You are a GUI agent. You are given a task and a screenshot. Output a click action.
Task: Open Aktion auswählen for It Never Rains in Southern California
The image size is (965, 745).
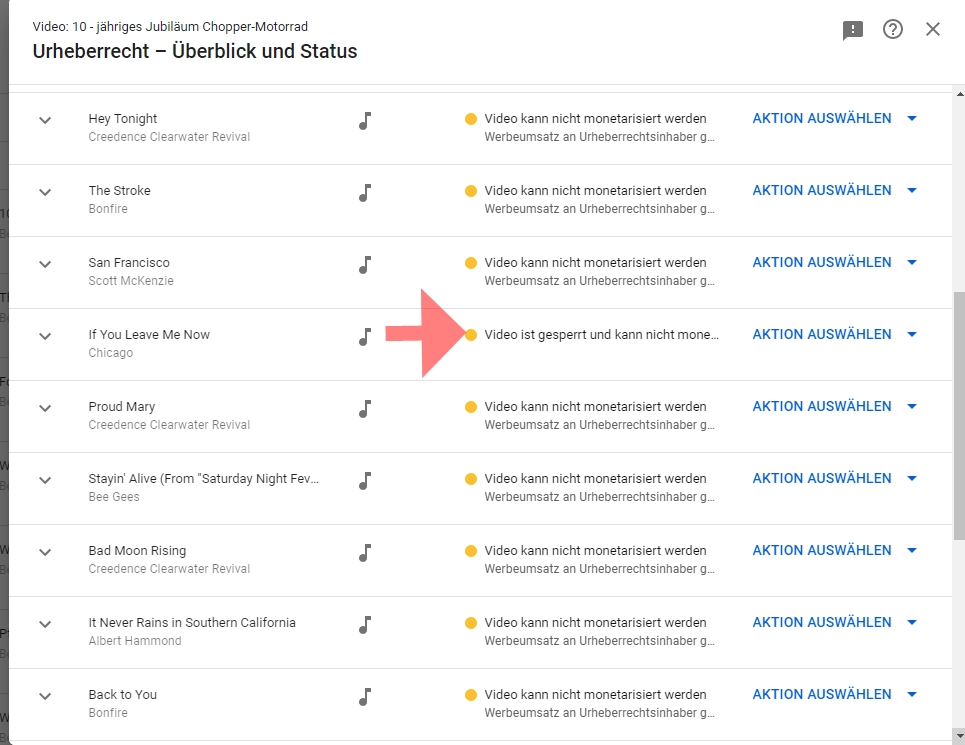(835, 622)
